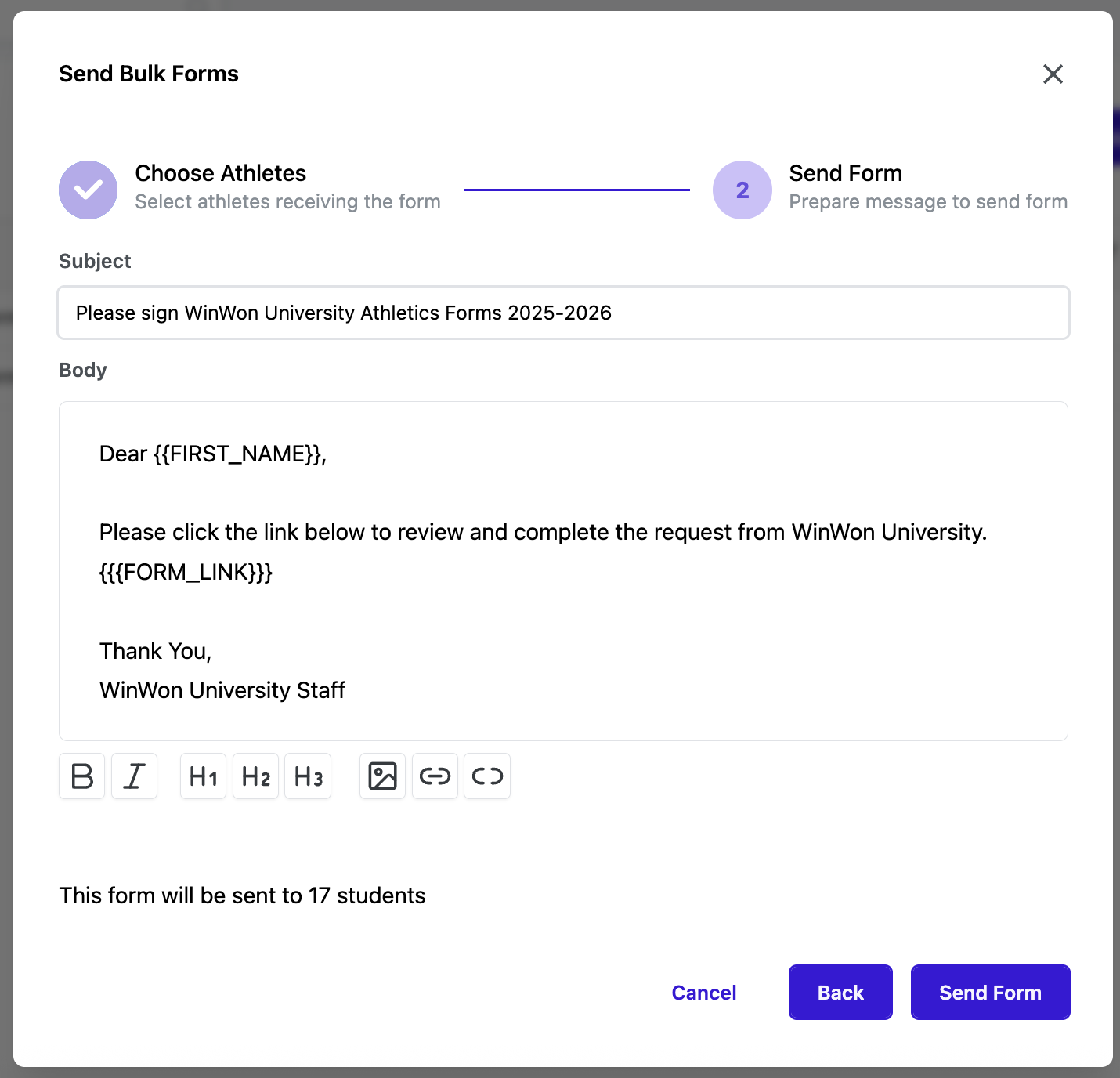Apply Heading 1 style
Image resolution: width=1120 pixels, height=1078 pixels.
coord(203,776)
